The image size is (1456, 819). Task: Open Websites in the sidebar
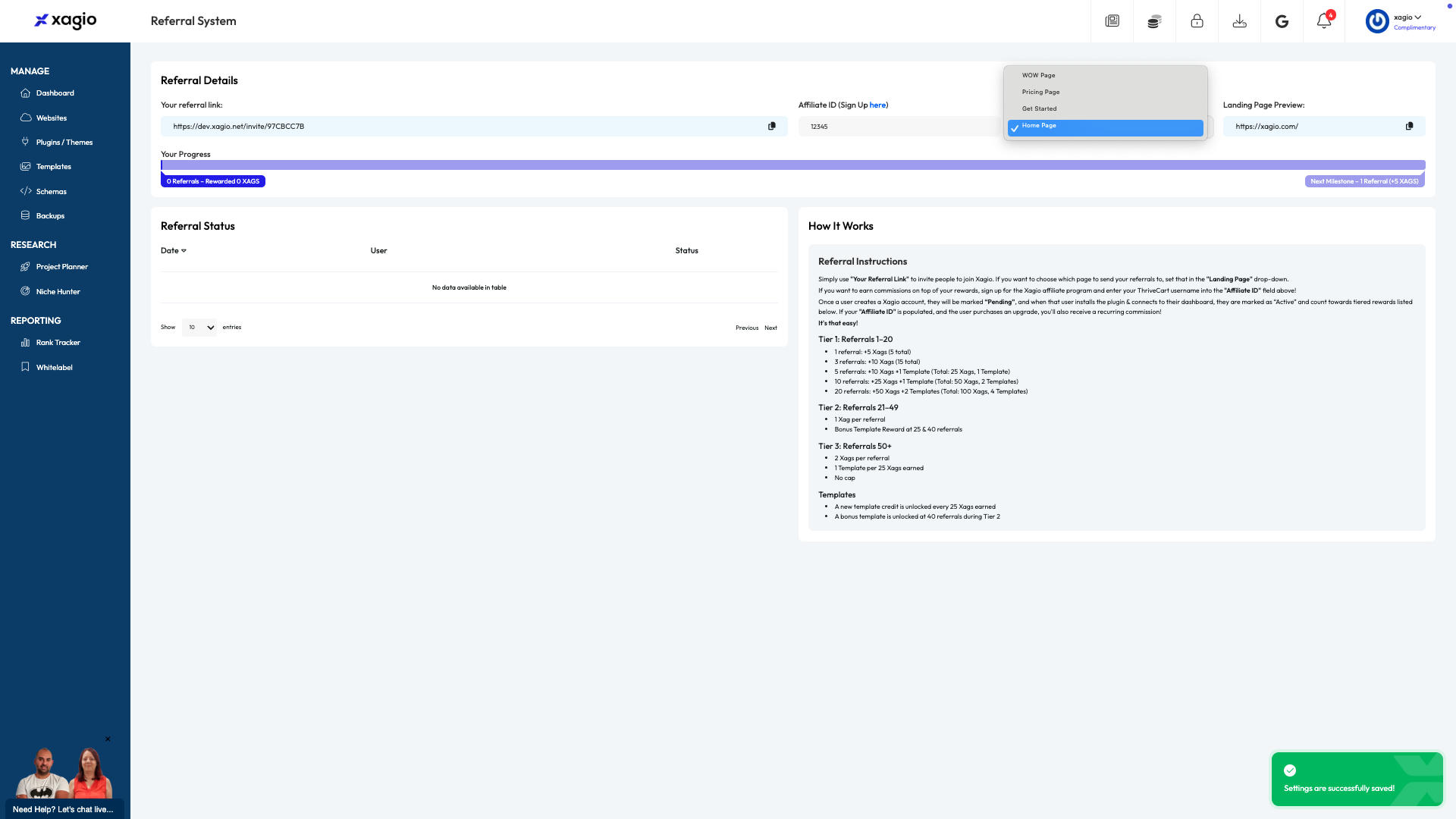click(52, 118)
